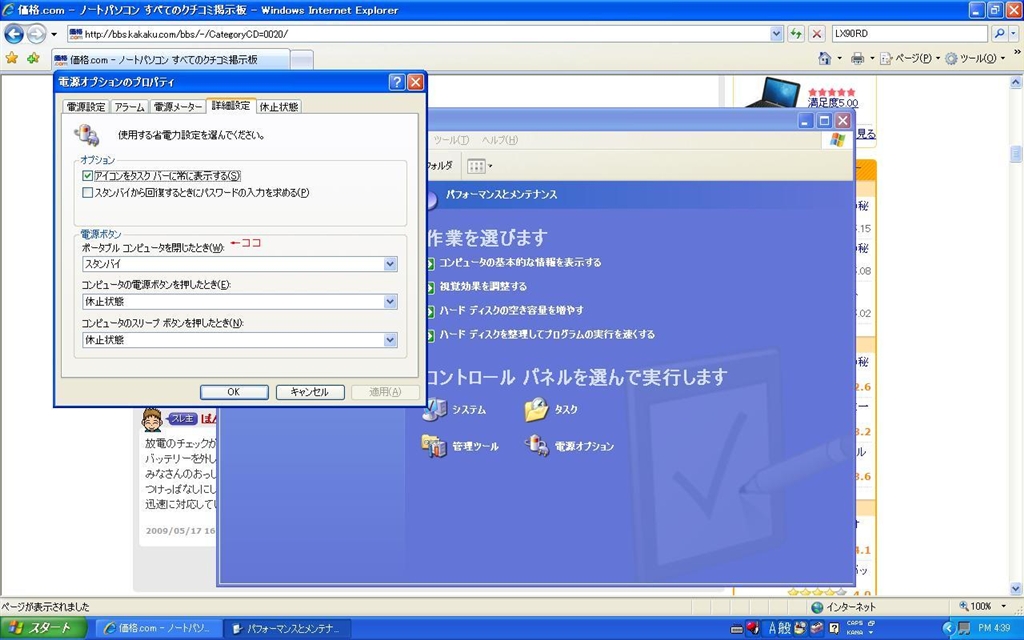Click the コンピュータの基本的な情報を表示する link
This screenshot has height=640, width=1024.
[x=520, y=263]
